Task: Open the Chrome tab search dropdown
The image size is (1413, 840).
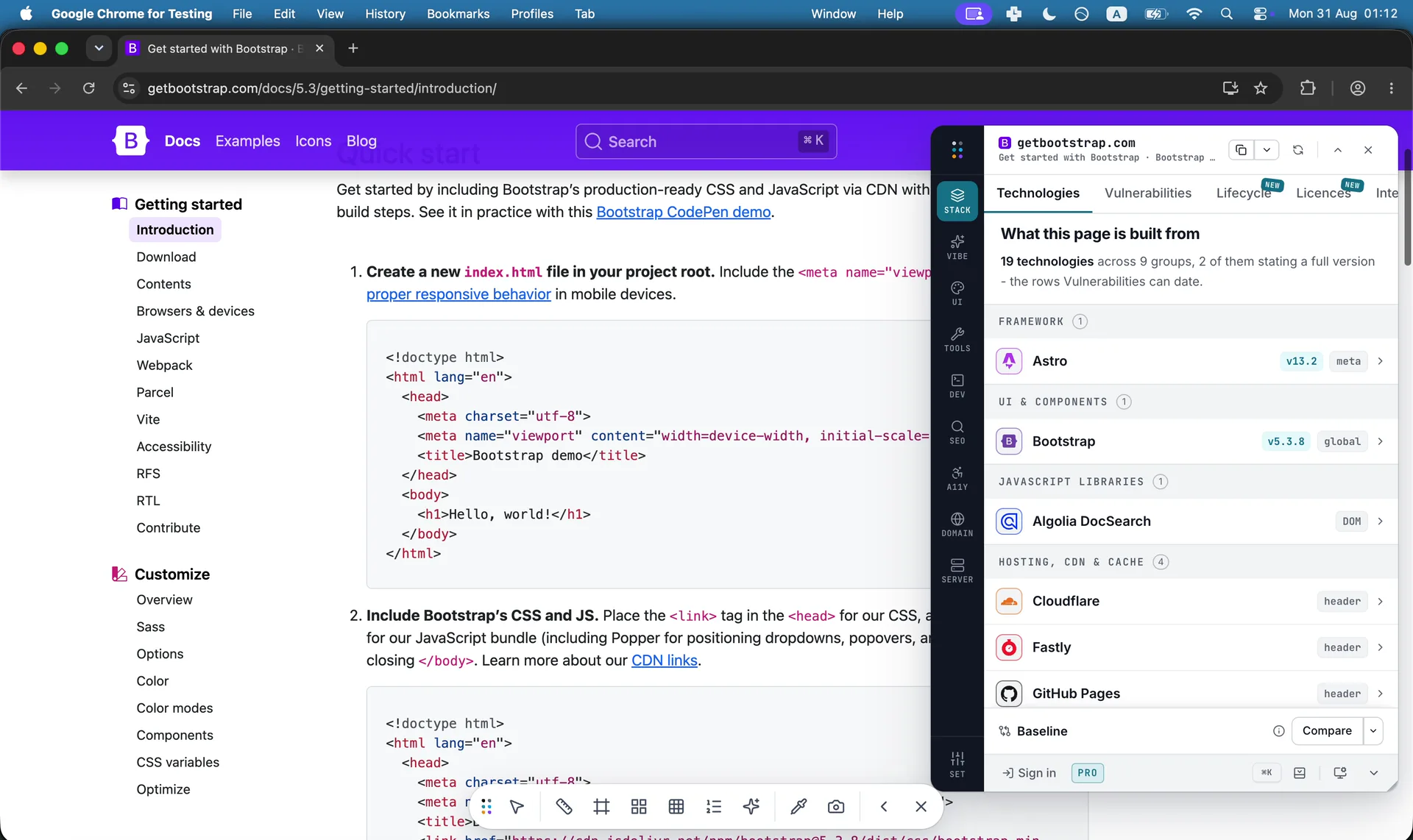Action: pos(99,49)
